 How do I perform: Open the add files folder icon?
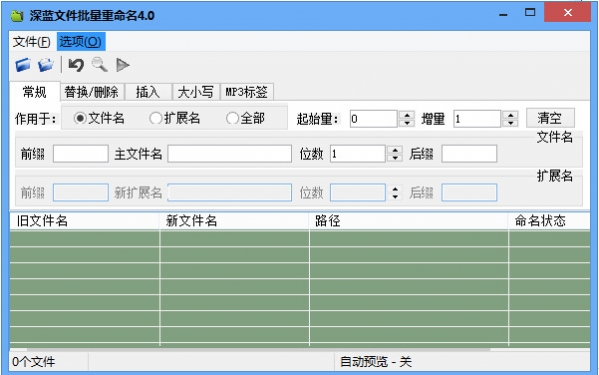[23, 65]
